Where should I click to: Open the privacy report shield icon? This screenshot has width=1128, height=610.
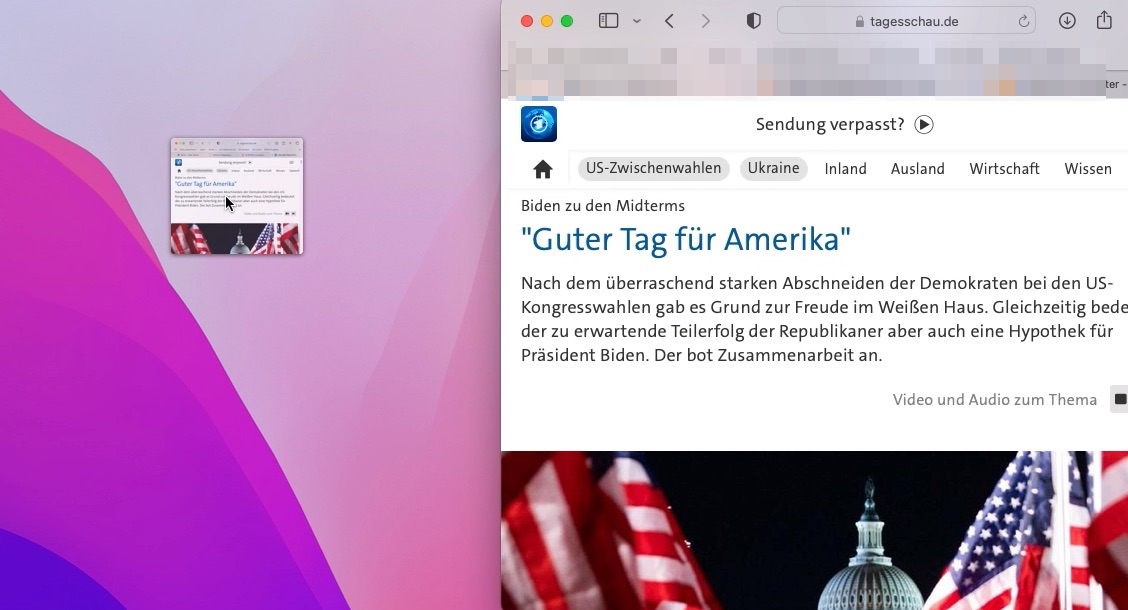point(753,21)
